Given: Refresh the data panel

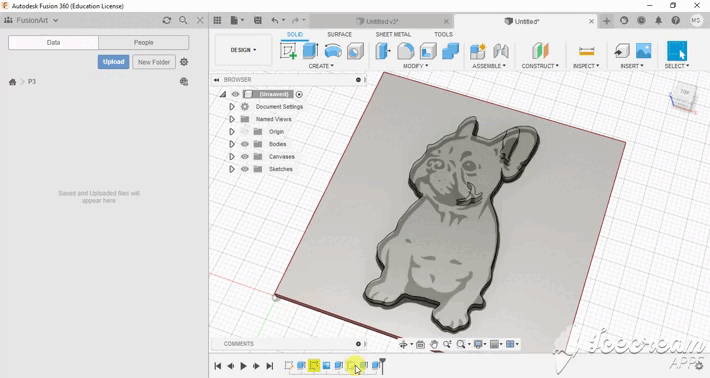Looking at the screenshot, I should tap(167, 20).
